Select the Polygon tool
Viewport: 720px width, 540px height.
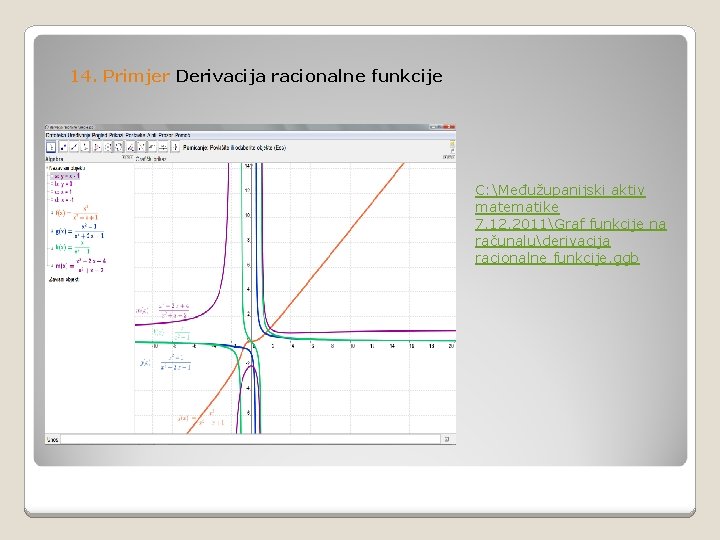tap(96, 147)
